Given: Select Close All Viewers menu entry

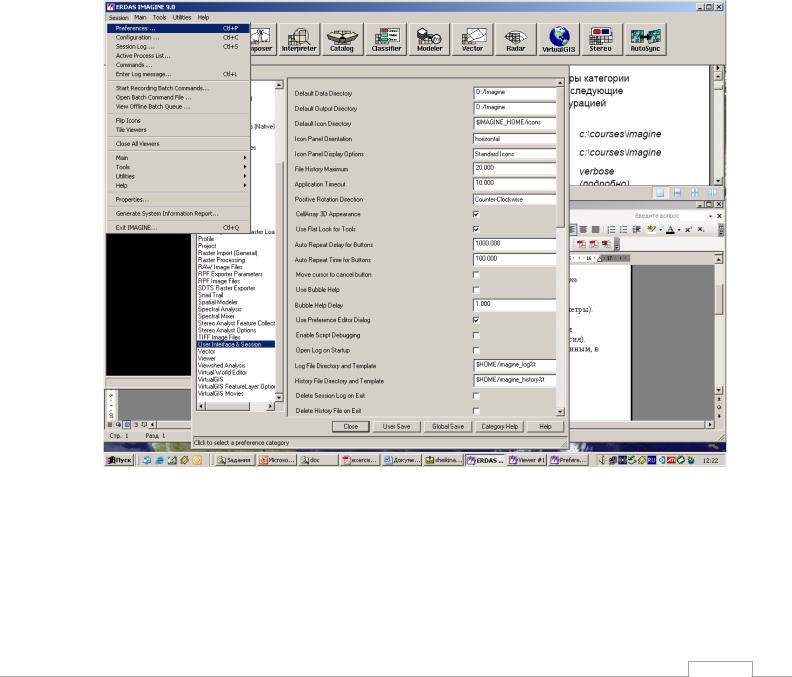Looking at the screenshot, I should (178, 144).
